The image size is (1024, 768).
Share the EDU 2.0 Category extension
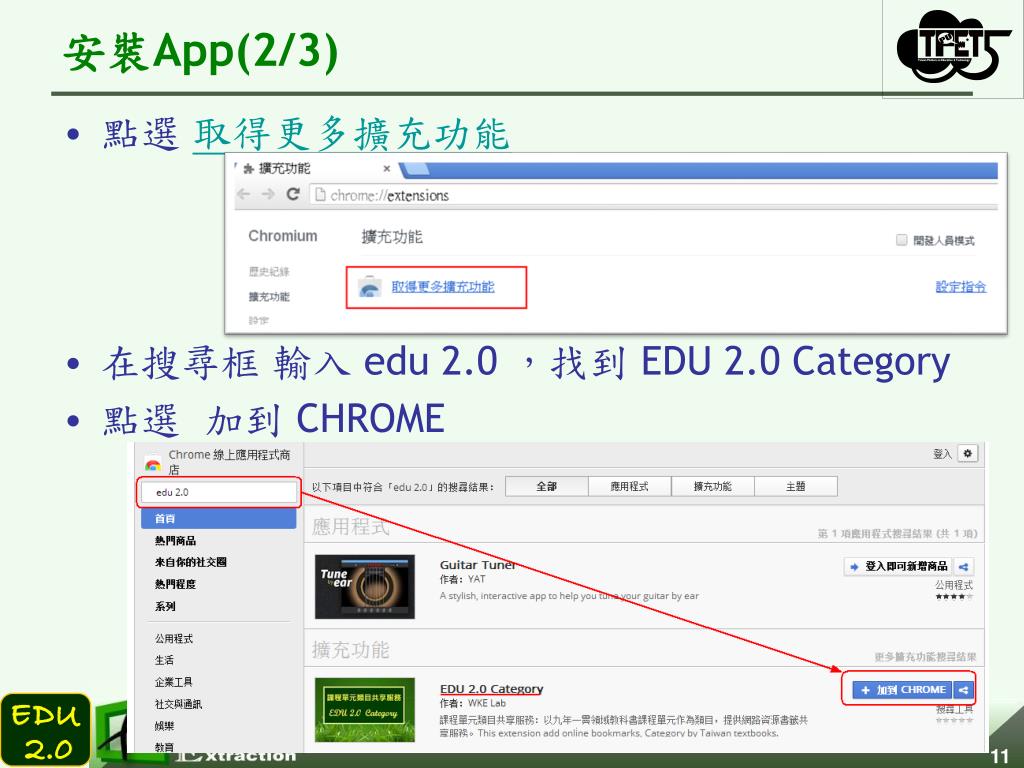click(x=964, y=690)
